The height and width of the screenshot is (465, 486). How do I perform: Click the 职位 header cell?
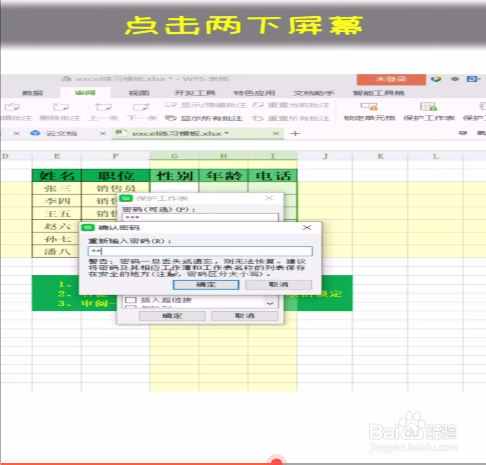[116, 175]
